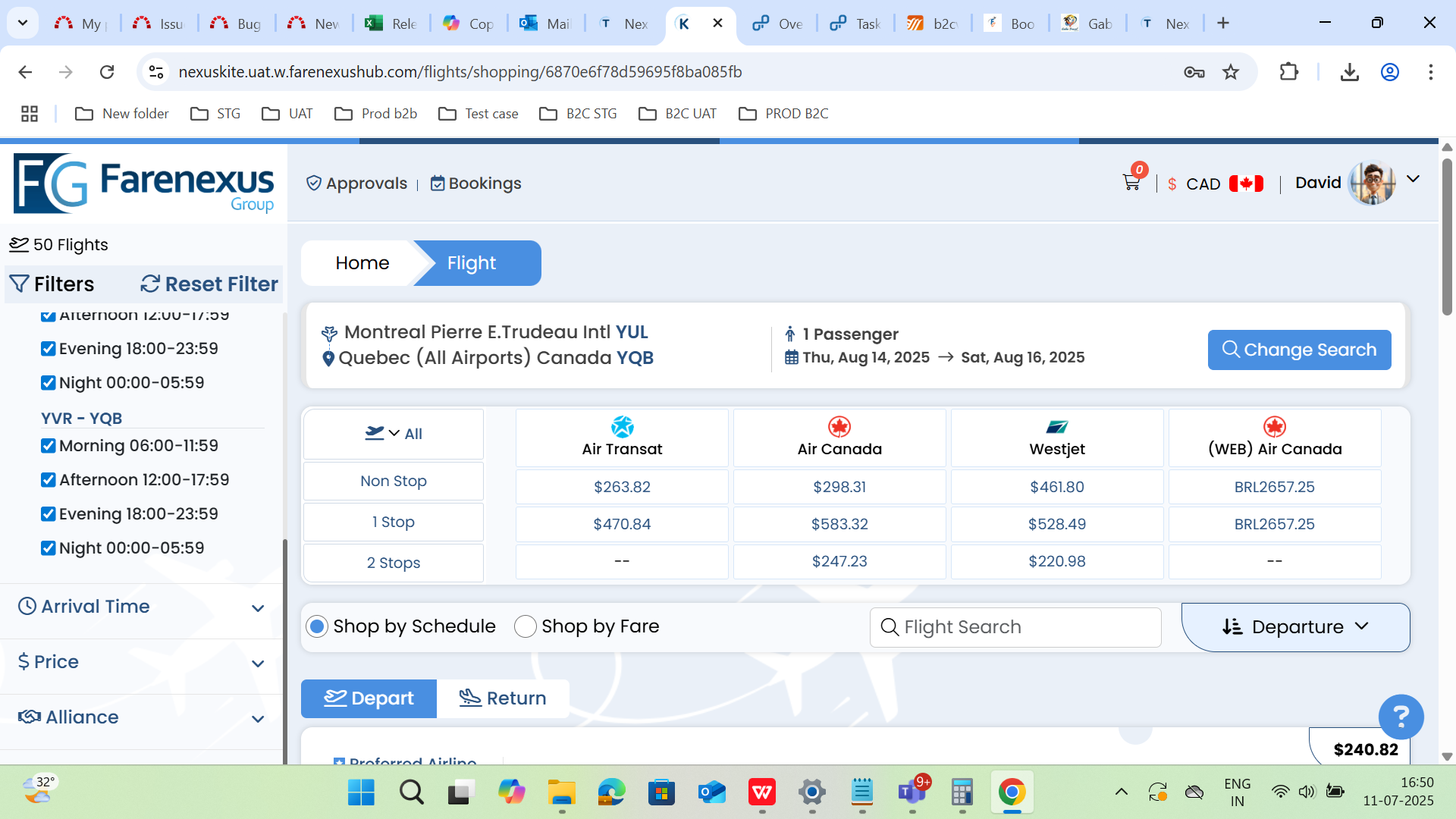Open the password manager key icon
1456x819 pixels.
1194,72
